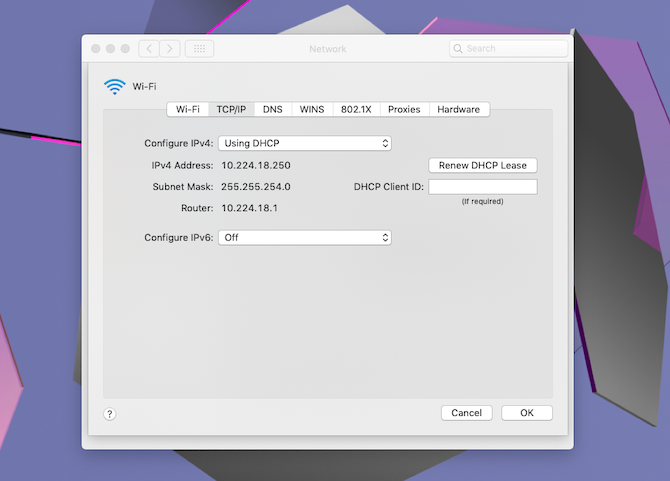This screenshot has height=481, width=670.
Task: Click the router address 10.224.18.1
Action: (x=250, y=208)
